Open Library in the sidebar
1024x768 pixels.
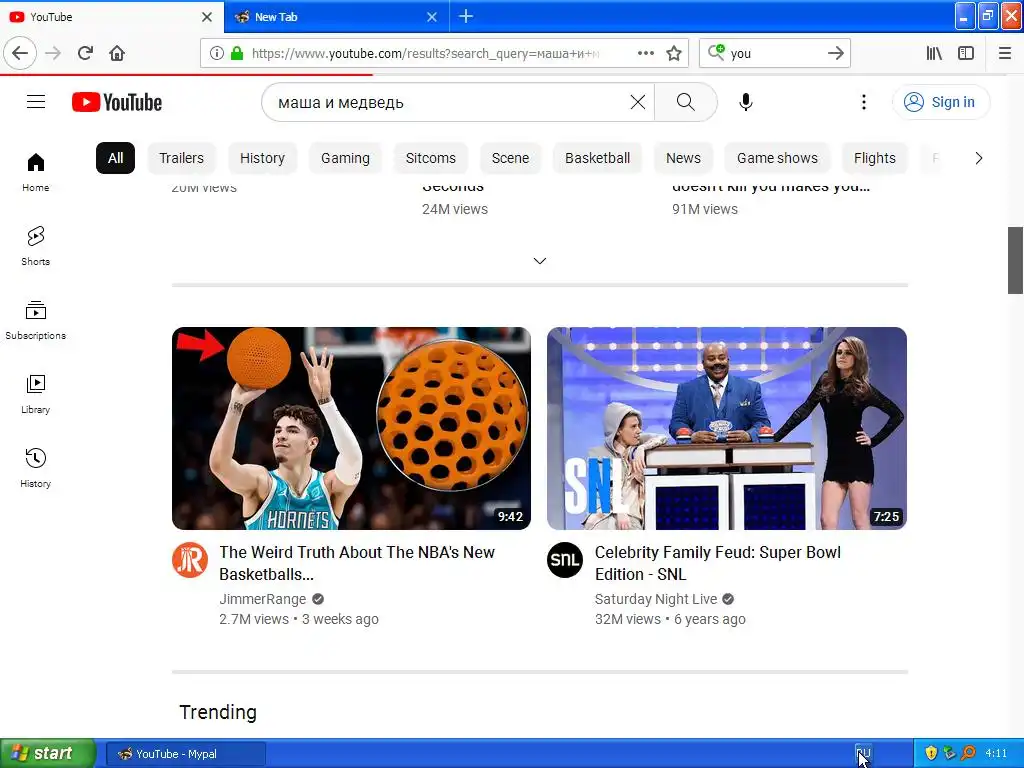(35, 394)
